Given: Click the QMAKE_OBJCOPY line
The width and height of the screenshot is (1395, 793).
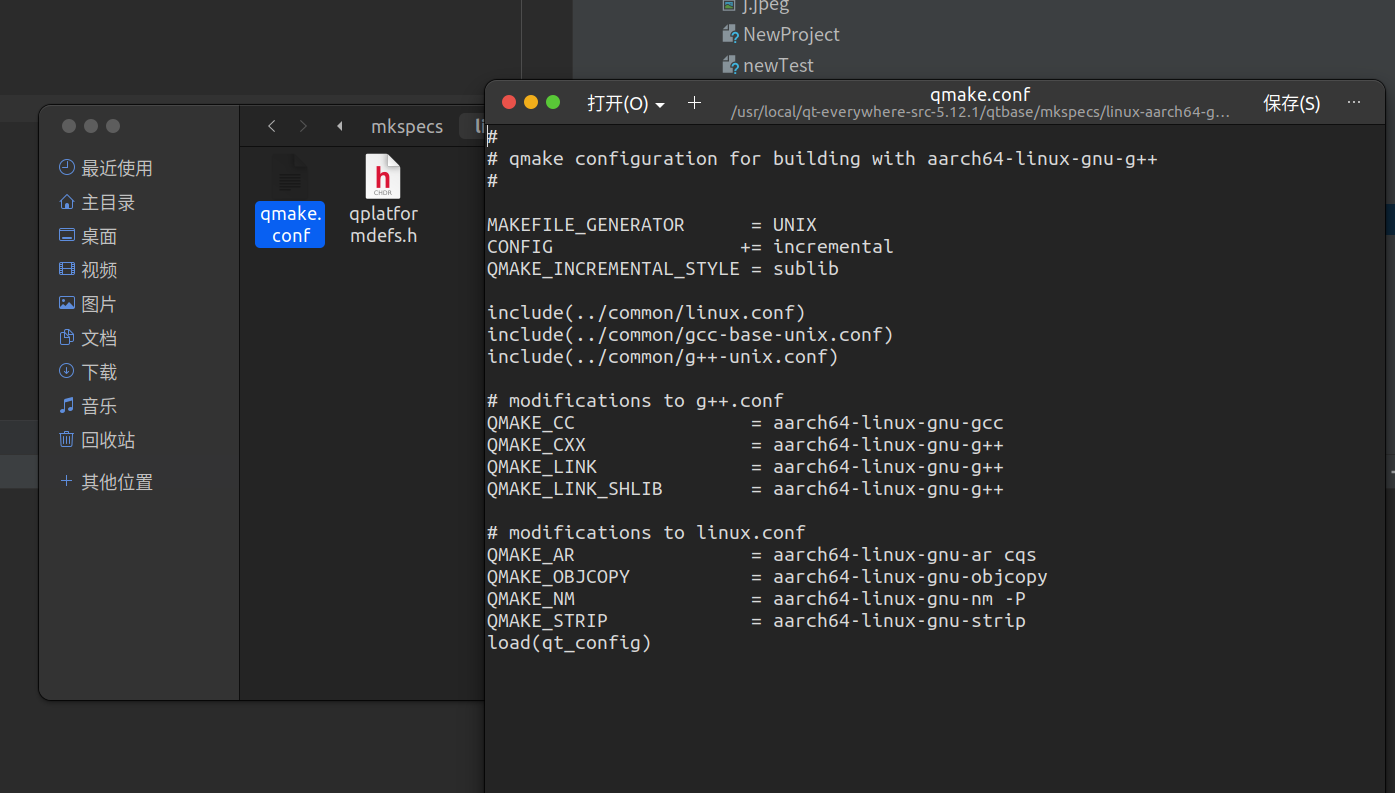Looking at the screenshot, I should click(767, 577).
